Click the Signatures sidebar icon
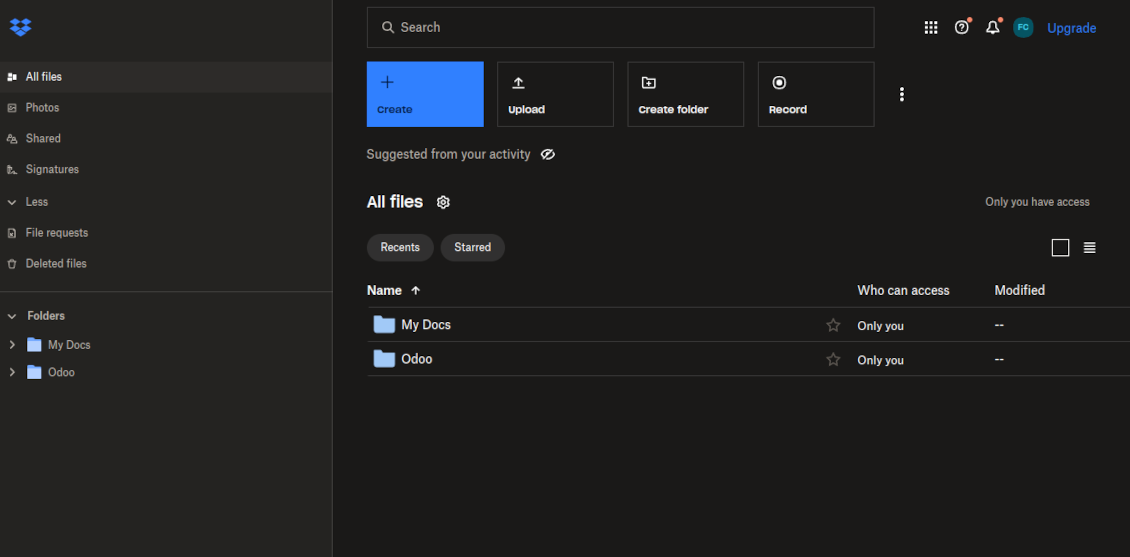This screenshot has height=557, width=1130. tap(12, 169)
